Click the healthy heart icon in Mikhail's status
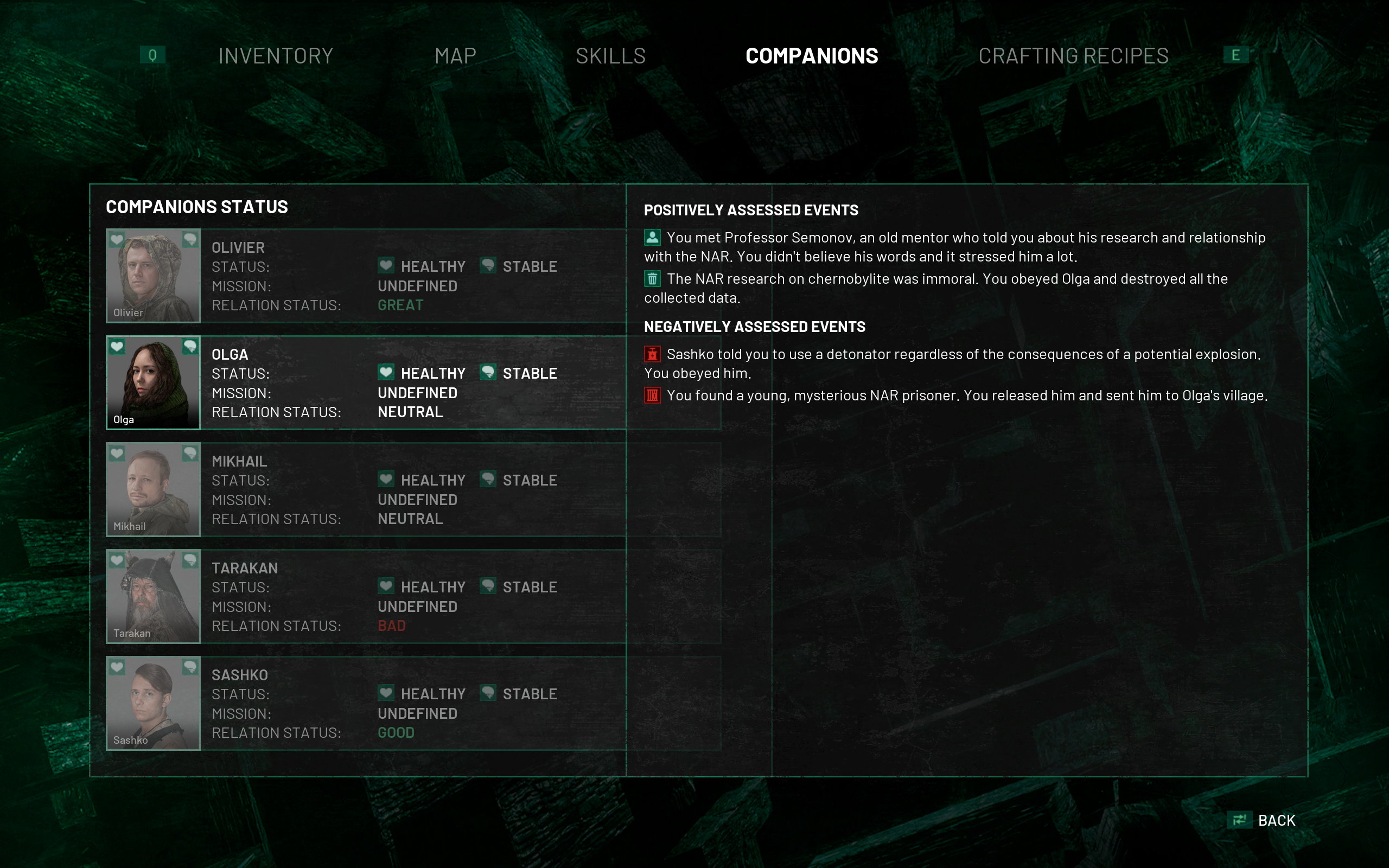Screen dimensions: 1389x868 [386, 479]
